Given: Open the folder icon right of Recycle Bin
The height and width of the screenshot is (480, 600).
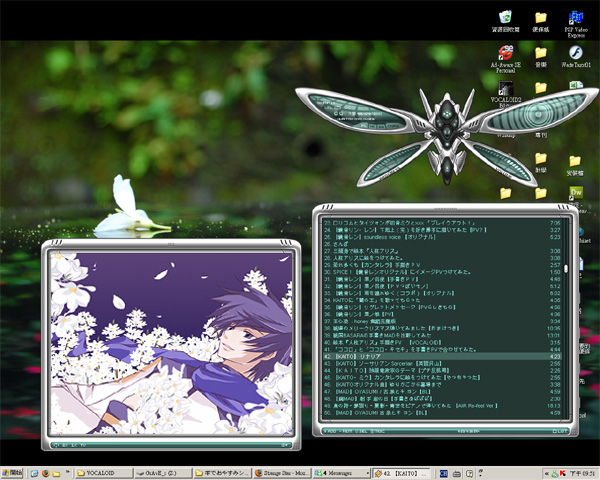Looking at the screenshot, I should click(541, 17).
